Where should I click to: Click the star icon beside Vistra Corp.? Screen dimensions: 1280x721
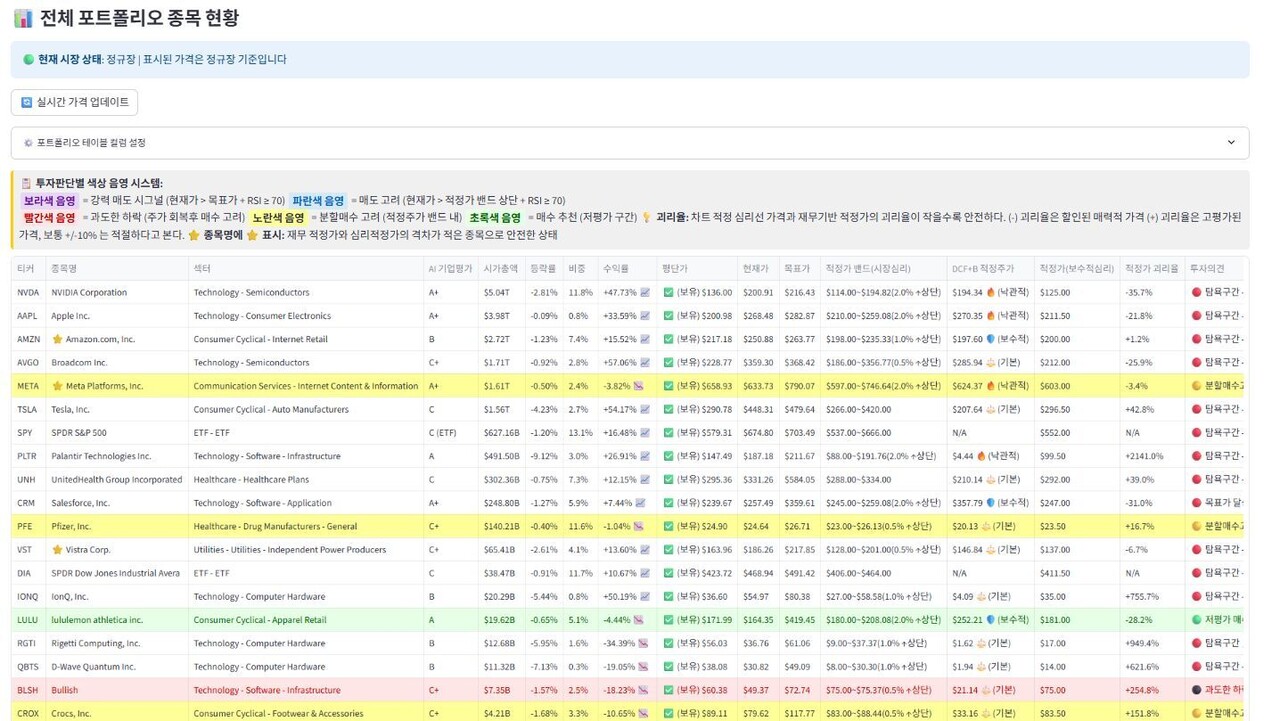click(x=57, y=550)
